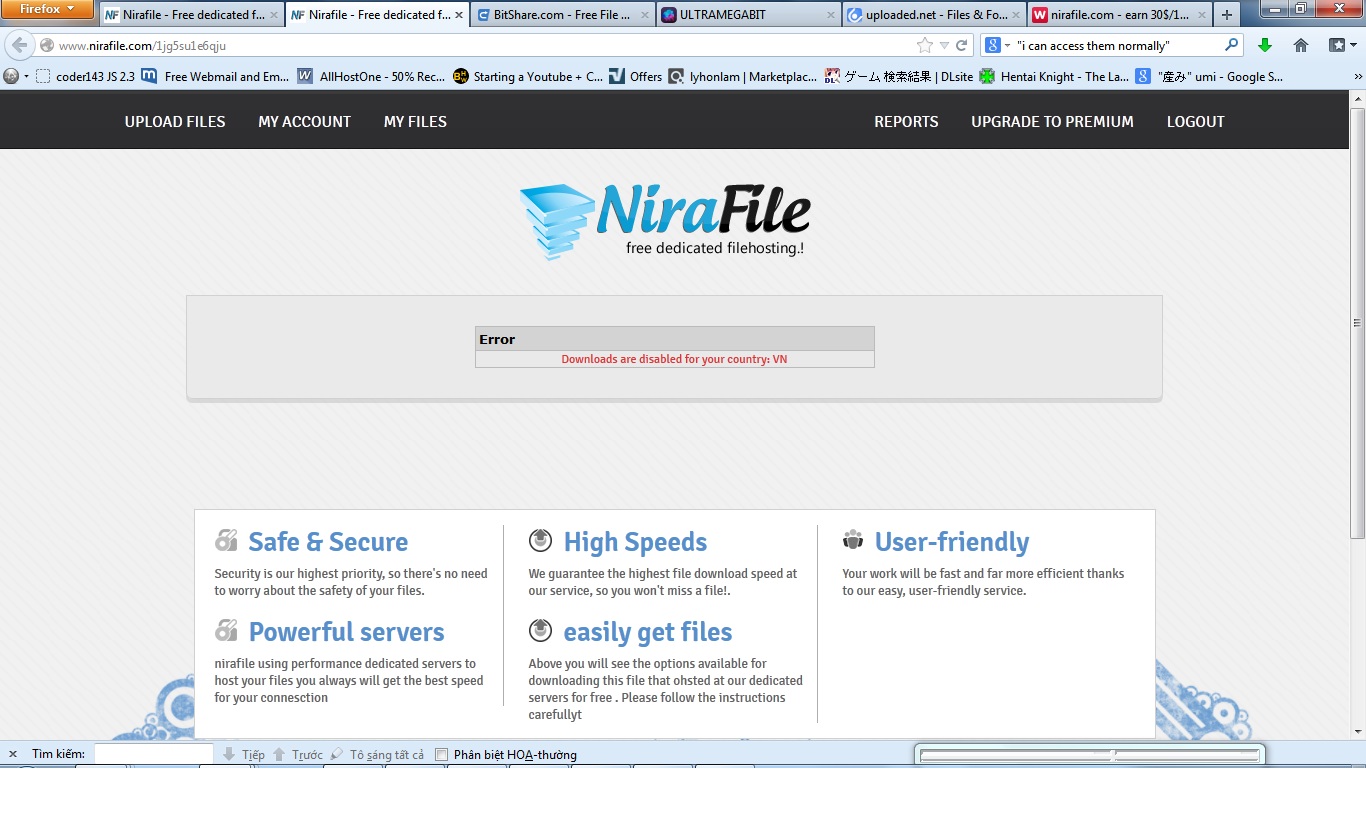Go to the browser home page icon
The image size is (1366, 840).
click(x=1301, y=45)
